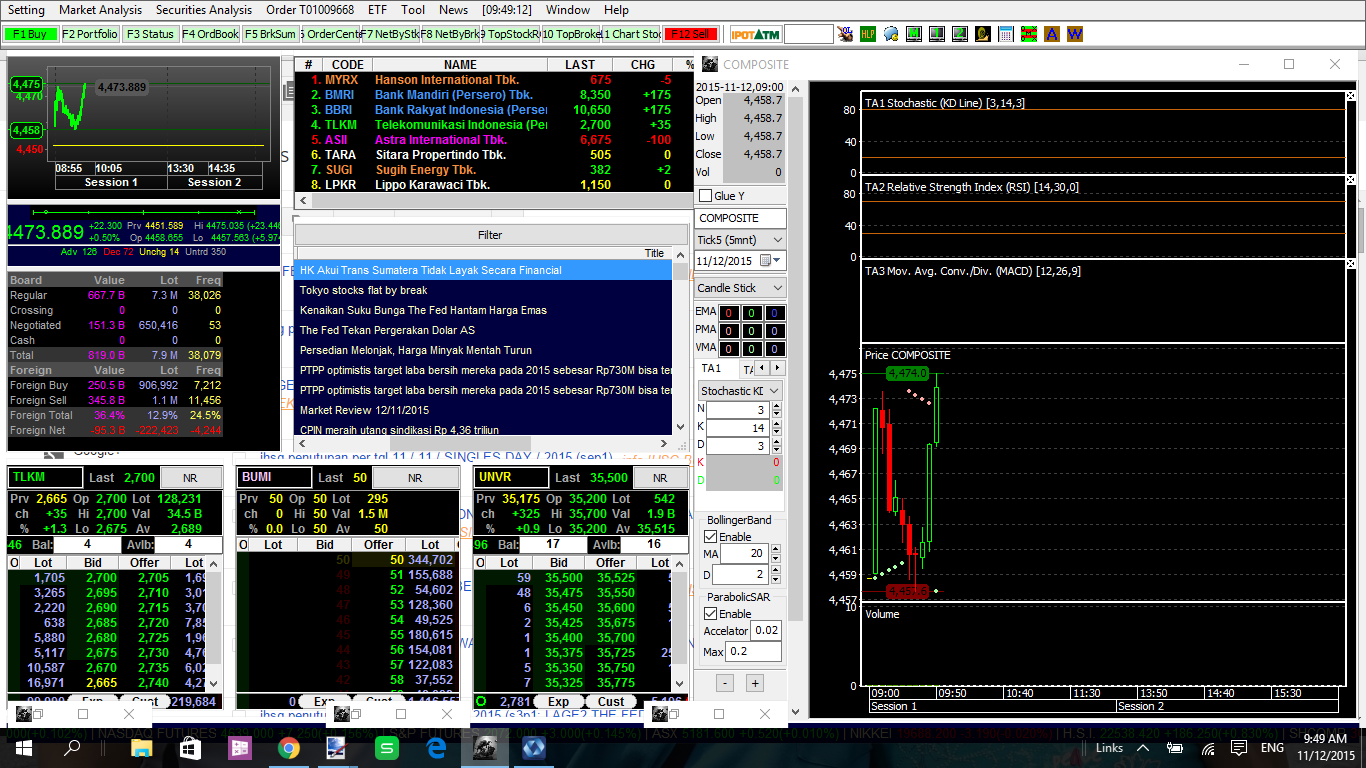Click the blue A toolbar icon
The image size is (1366, 768).
[1051, 34]
